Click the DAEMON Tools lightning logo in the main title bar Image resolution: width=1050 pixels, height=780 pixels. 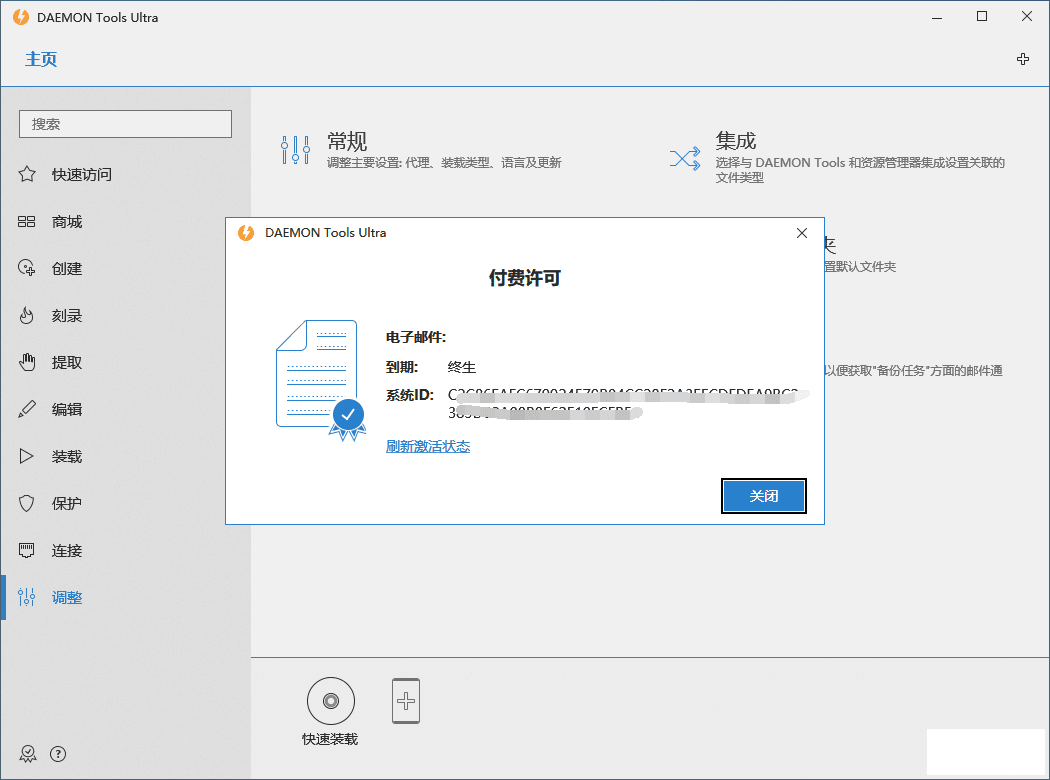tap(21, 17)
